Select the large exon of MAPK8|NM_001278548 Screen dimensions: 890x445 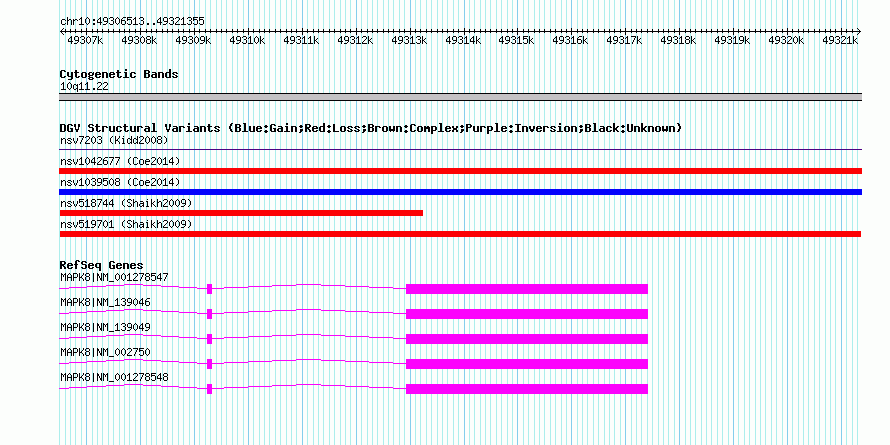pyautogui.click(x=527, y=389)
